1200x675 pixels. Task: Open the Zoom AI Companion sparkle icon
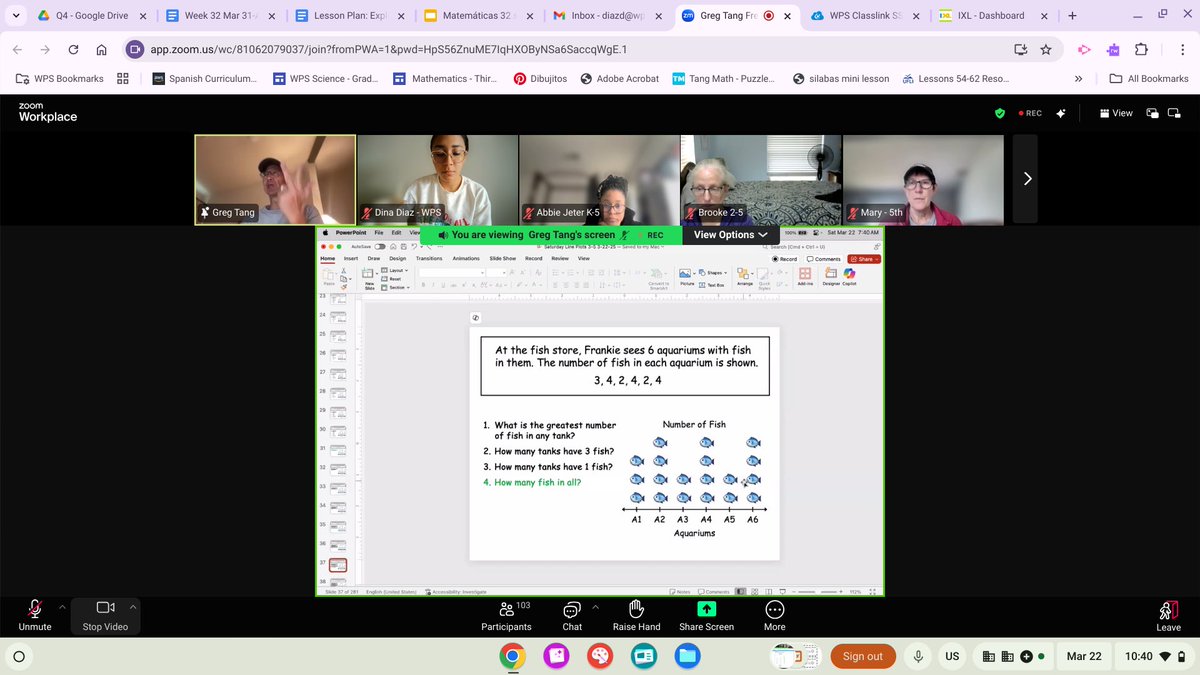pos(1061,113)
